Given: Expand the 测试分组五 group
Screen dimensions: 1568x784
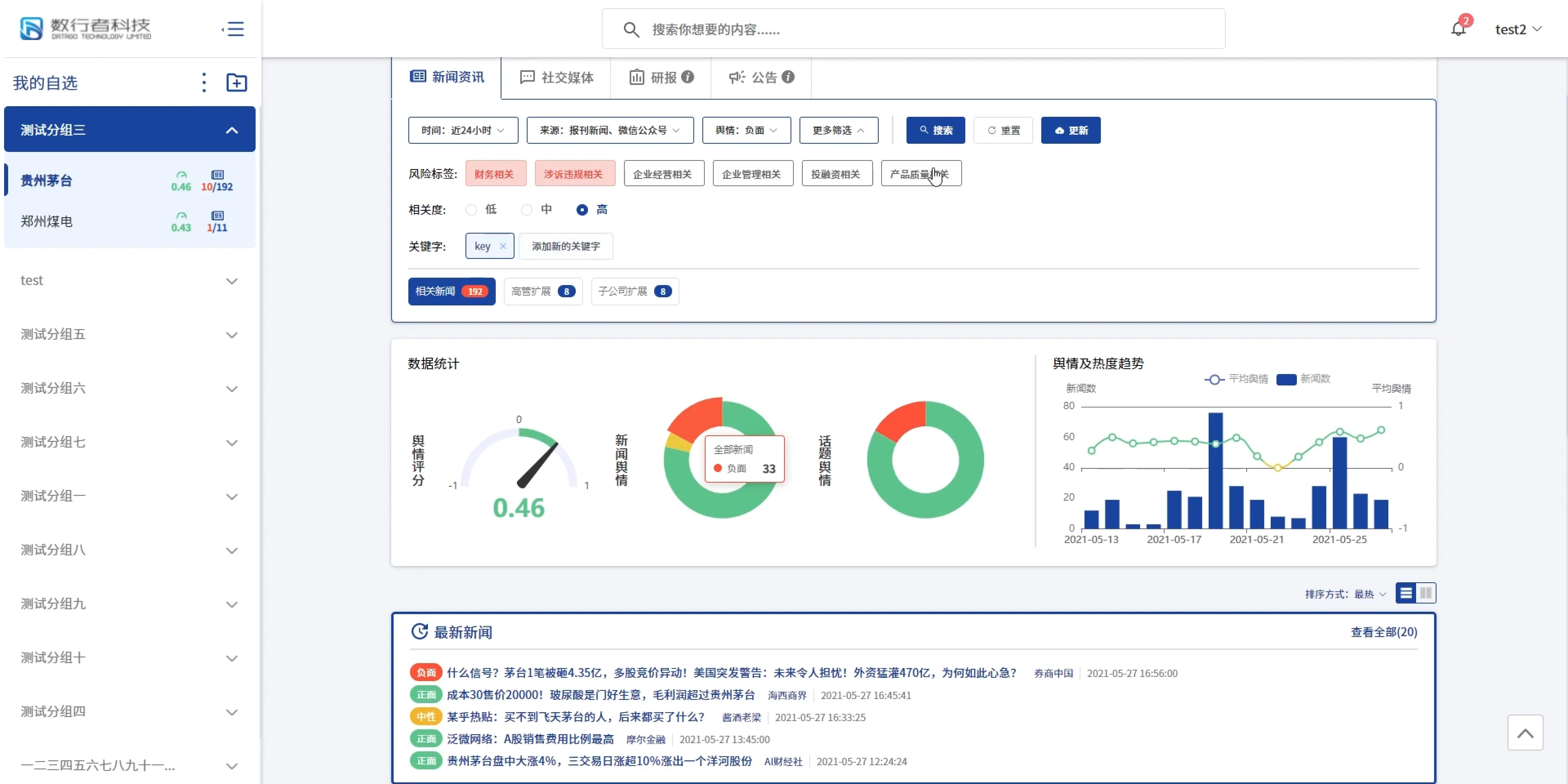Looking at the screenshot, I should tap(129, 334).
